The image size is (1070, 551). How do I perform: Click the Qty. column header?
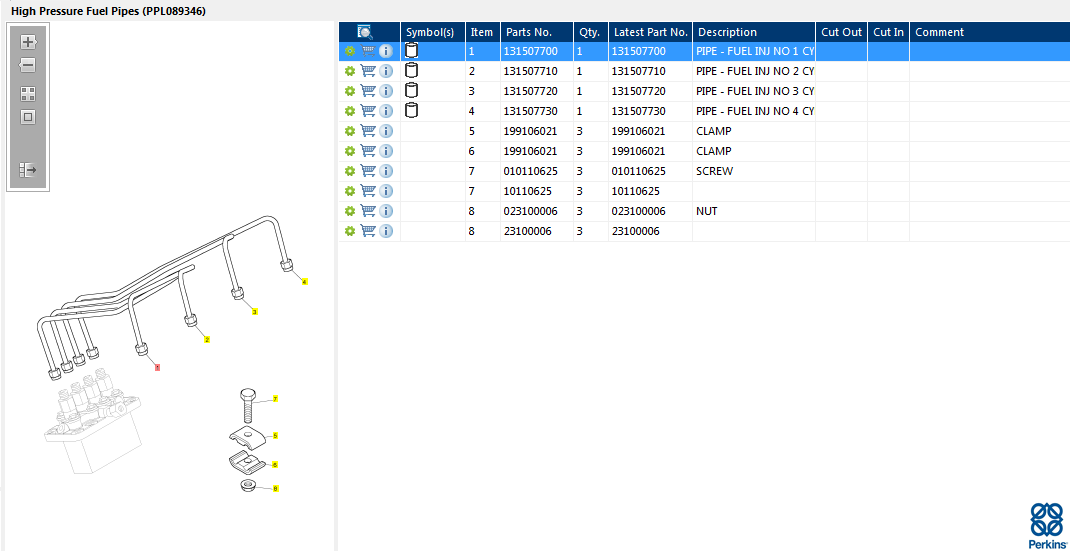click(589, 32)
